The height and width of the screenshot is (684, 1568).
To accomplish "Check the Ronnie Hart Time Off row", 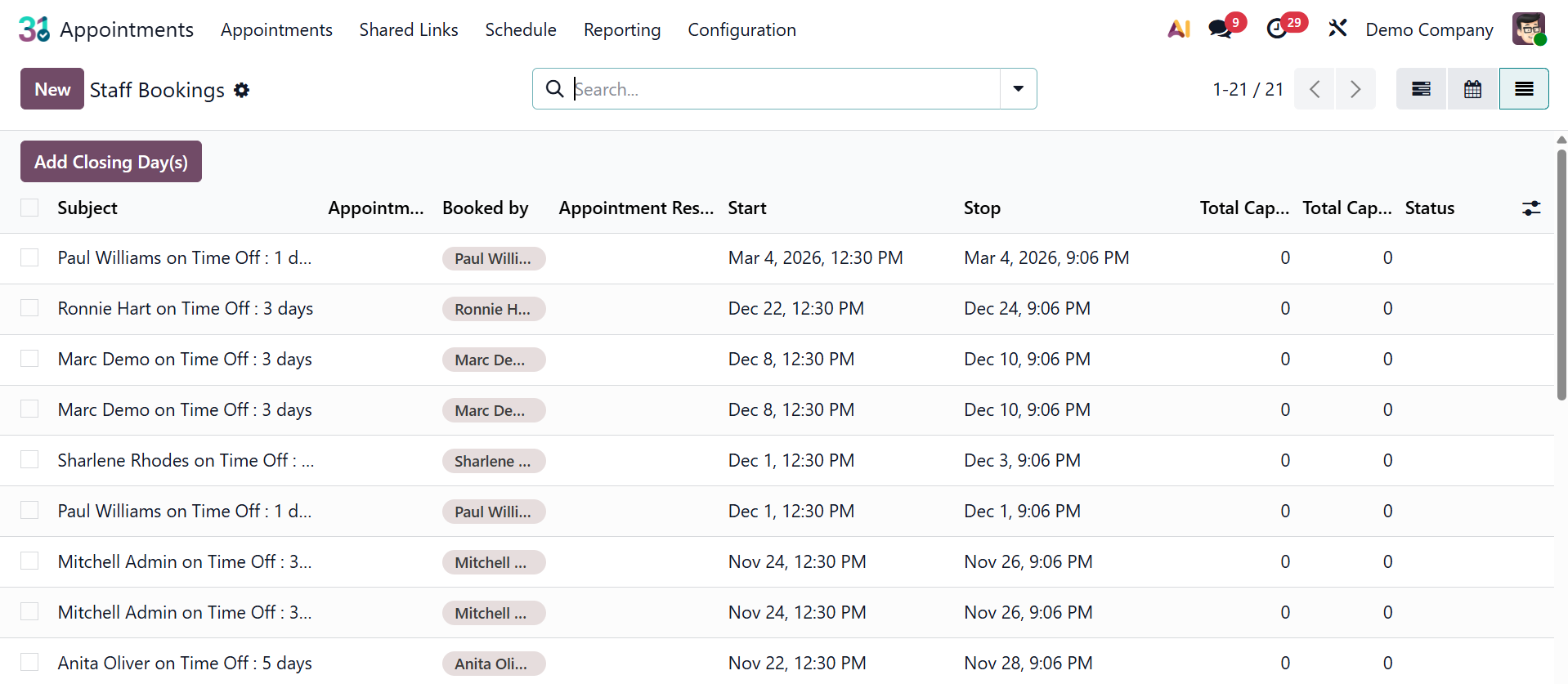I will pos(29,308).
